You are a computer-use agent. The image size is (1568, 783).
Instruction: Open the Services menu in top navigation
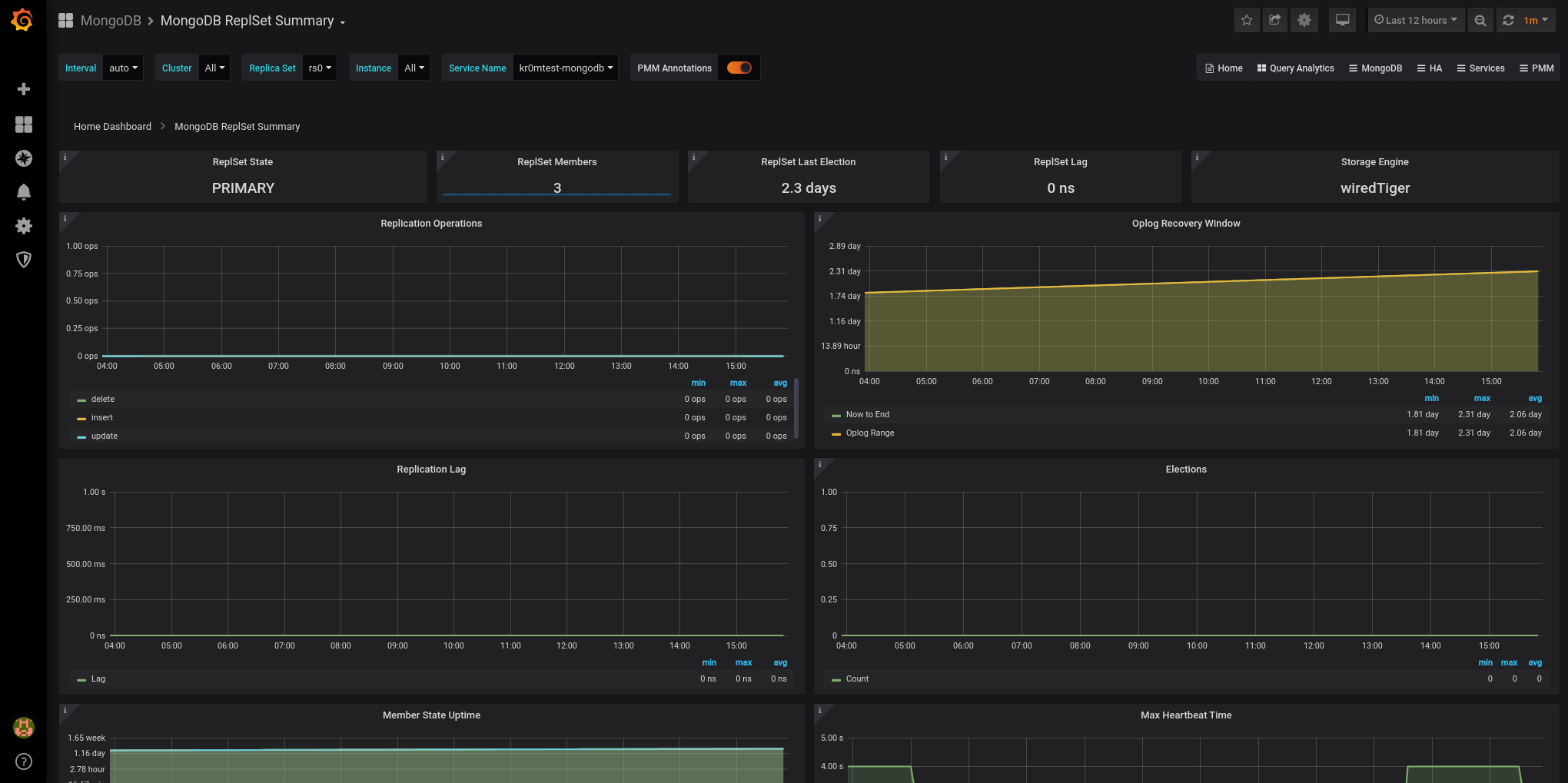click(x=1480, y=68)
